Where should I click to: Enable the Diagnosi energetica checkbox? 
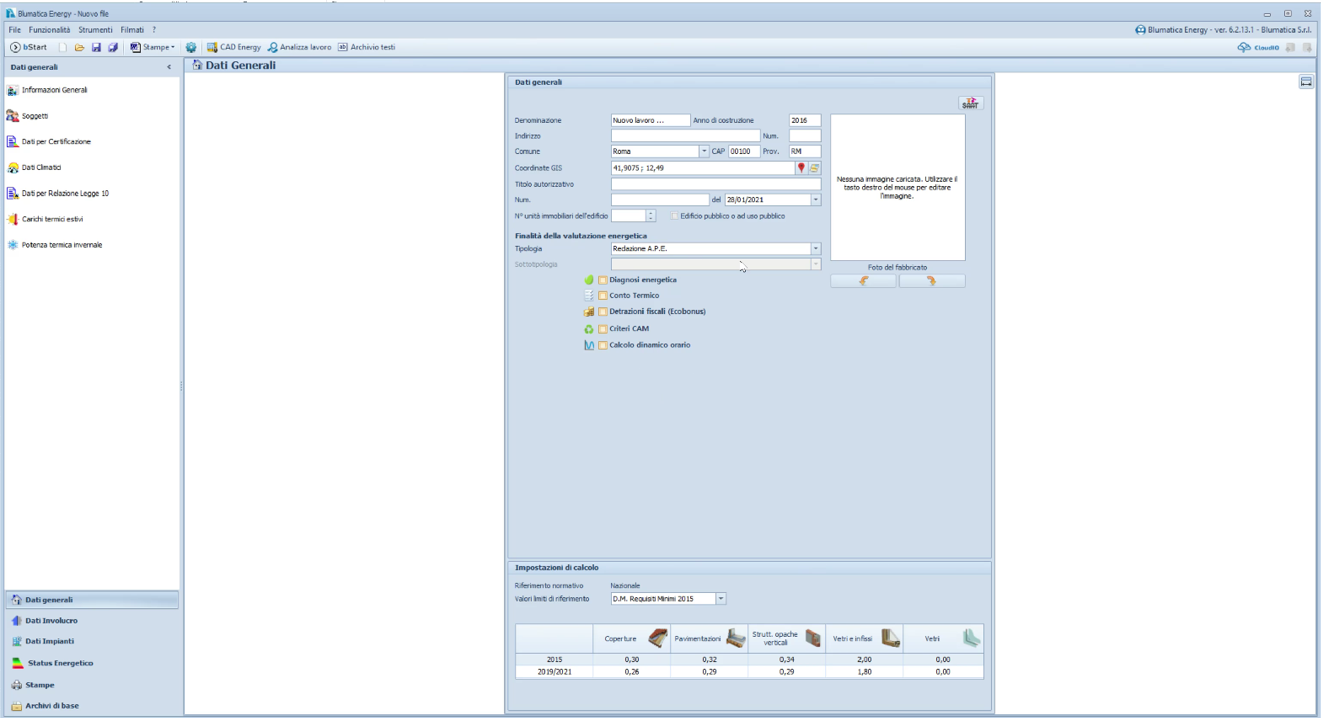point(602,280)
